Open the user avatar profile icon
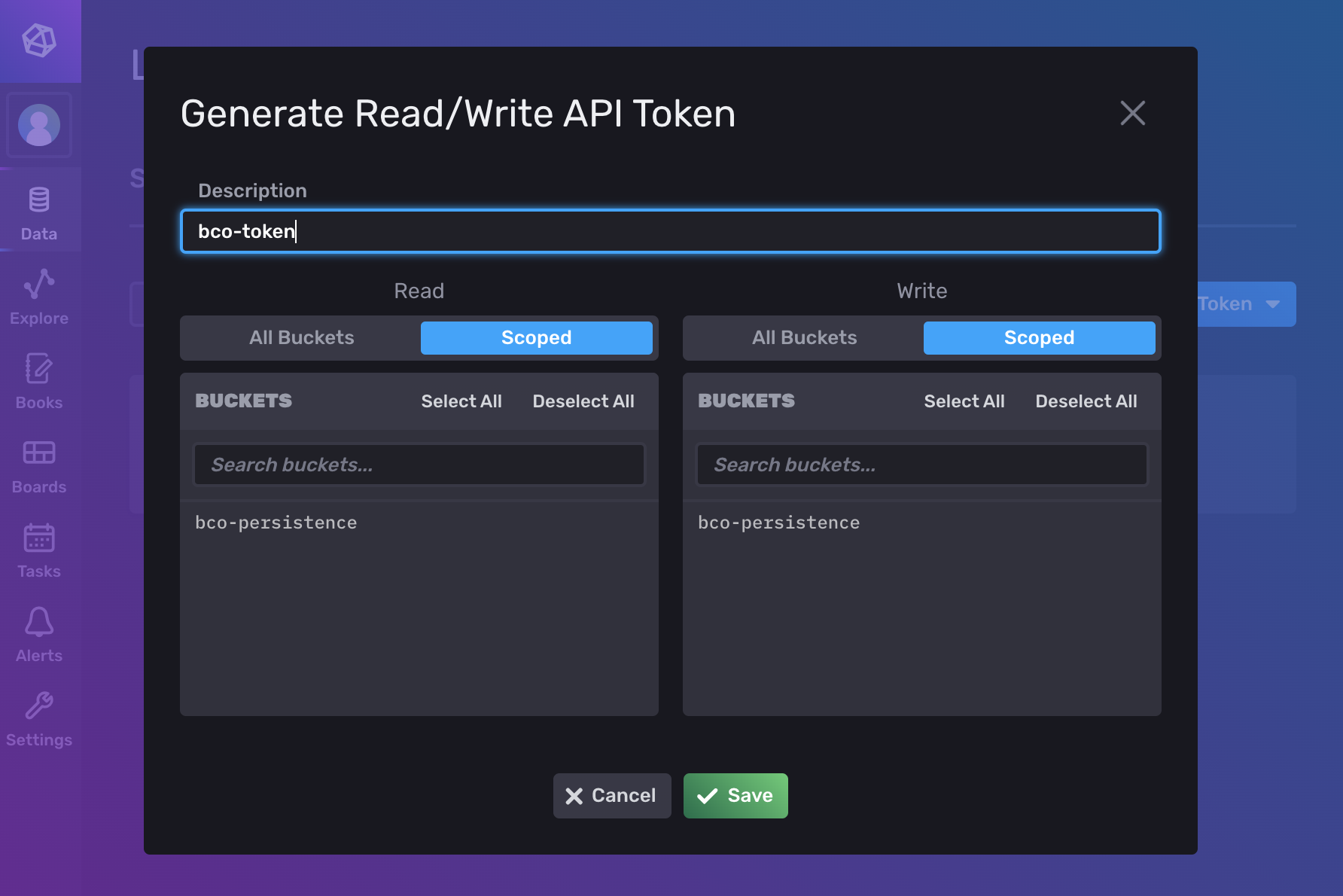This screenshot has height=896, width=1343. click(40, 125)
